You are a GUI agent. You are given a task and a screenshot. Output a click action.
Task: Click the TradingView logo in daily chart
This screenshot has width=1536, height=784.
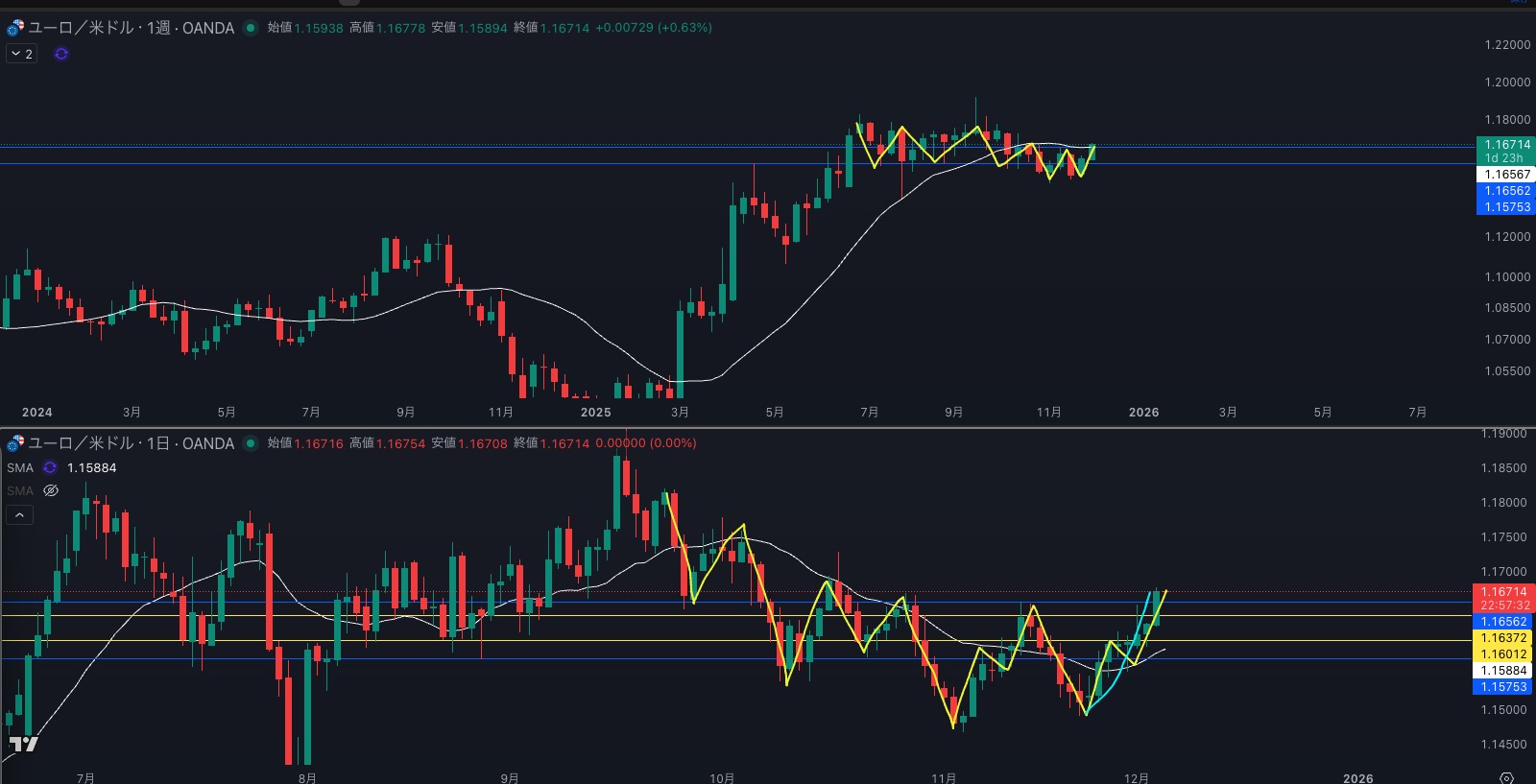click(x=23, y=744)
